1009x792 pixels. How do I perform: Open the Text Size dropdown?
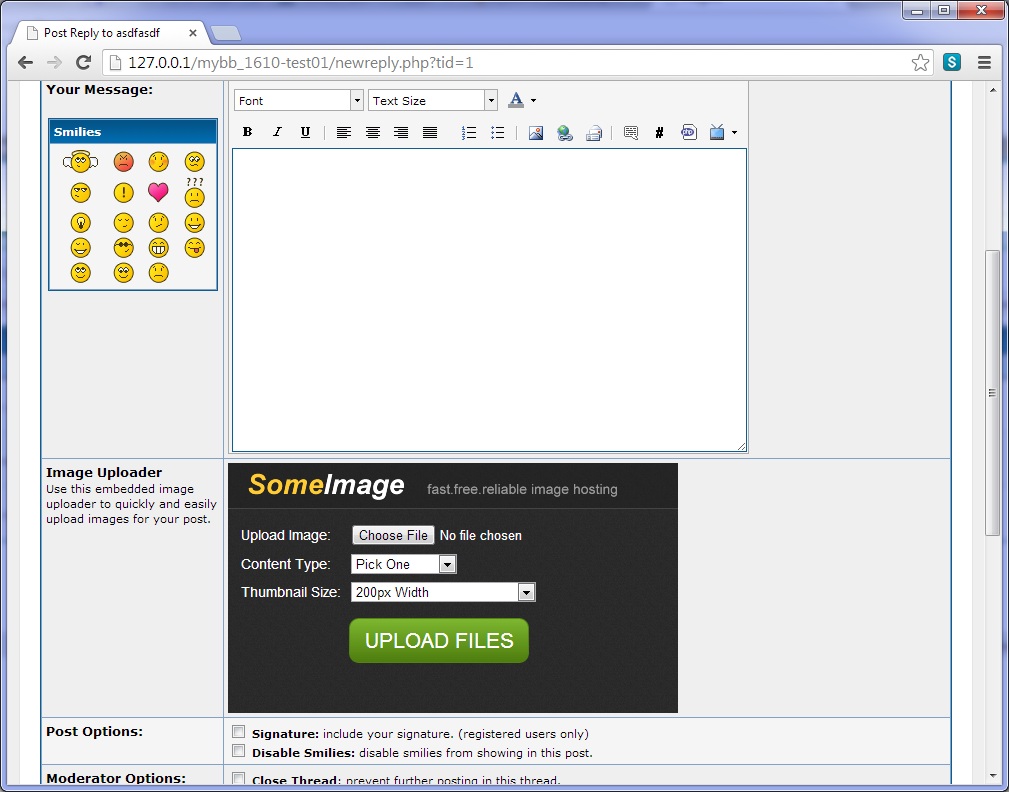pos(432,100)
